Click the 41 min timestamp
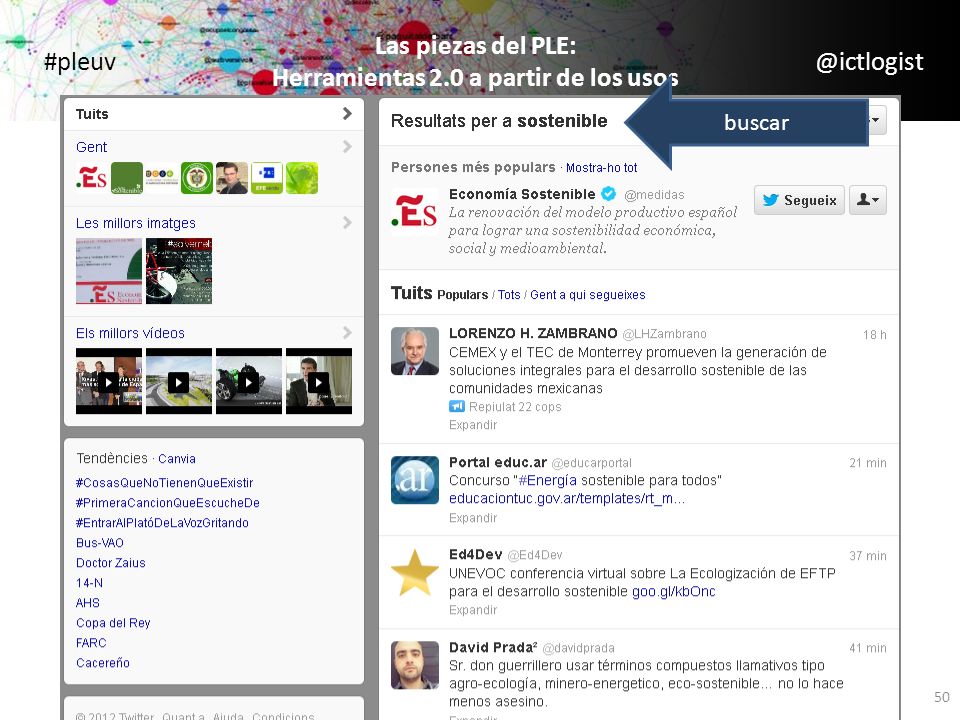Image resolution: width=960 pixels, height=720 pixels. coord(868,648)
